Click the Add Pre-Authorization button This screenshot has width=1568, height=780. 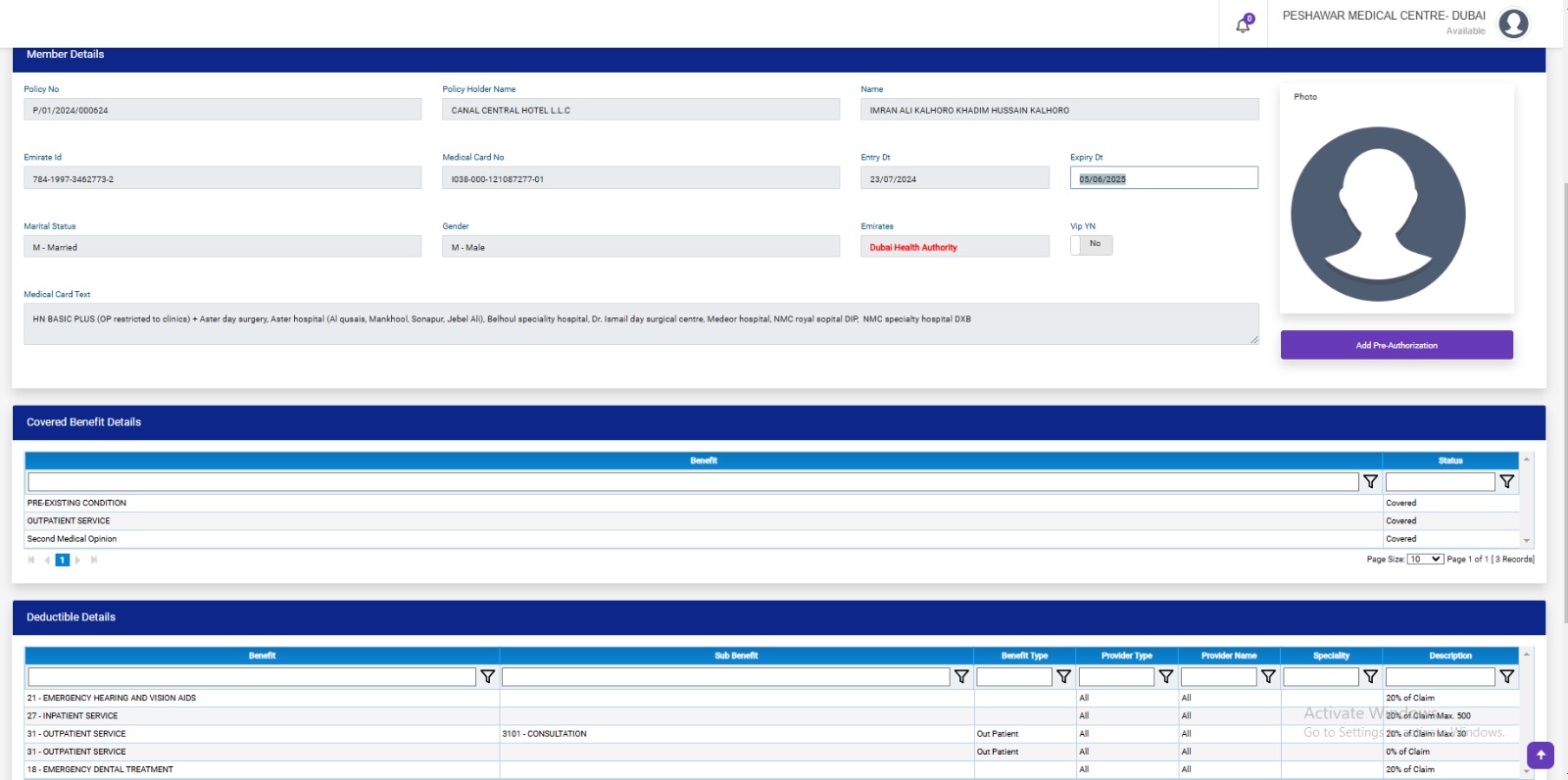pos(1396,345)
